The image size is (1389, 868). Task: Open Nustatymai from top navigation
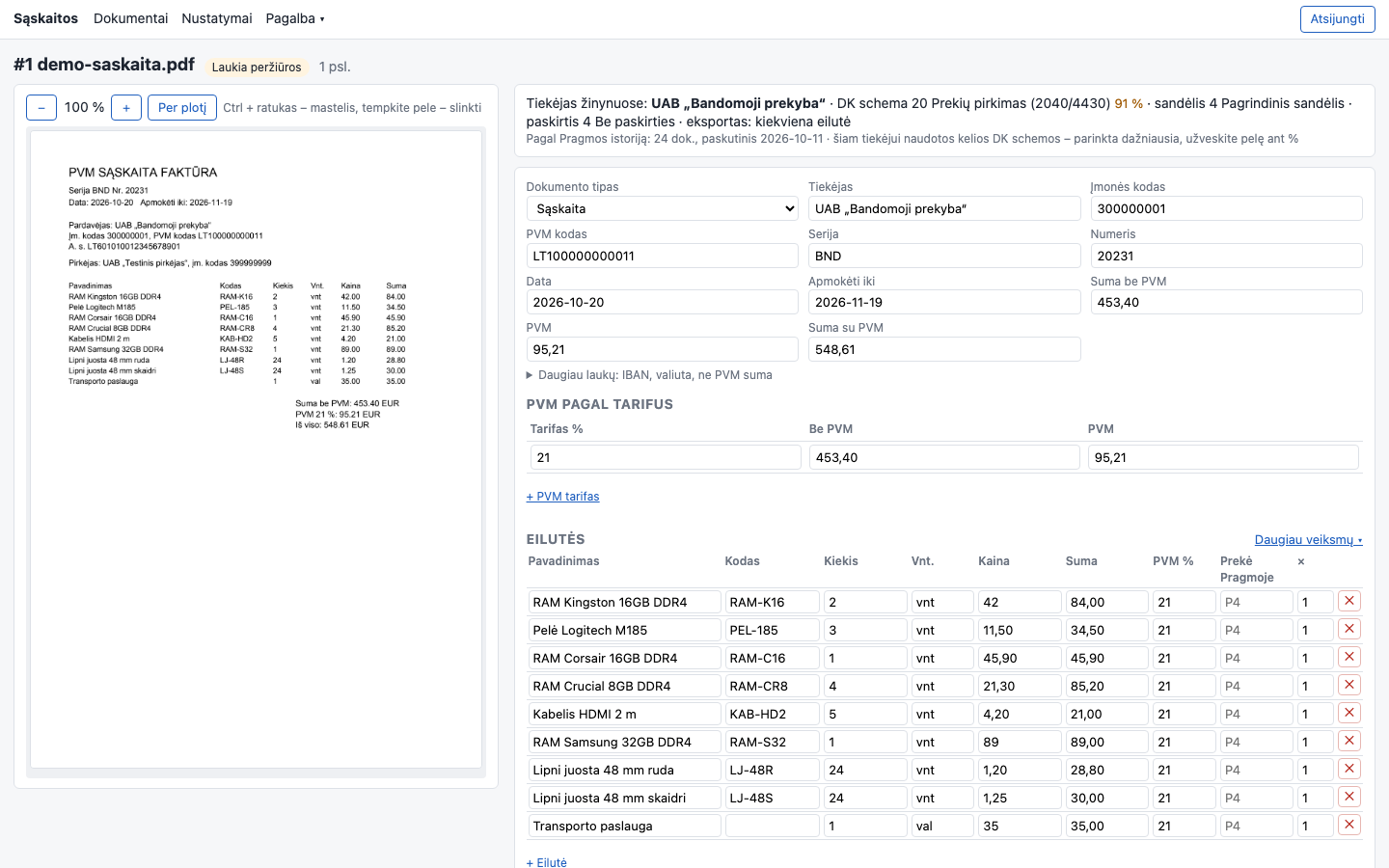coord(217,18)
